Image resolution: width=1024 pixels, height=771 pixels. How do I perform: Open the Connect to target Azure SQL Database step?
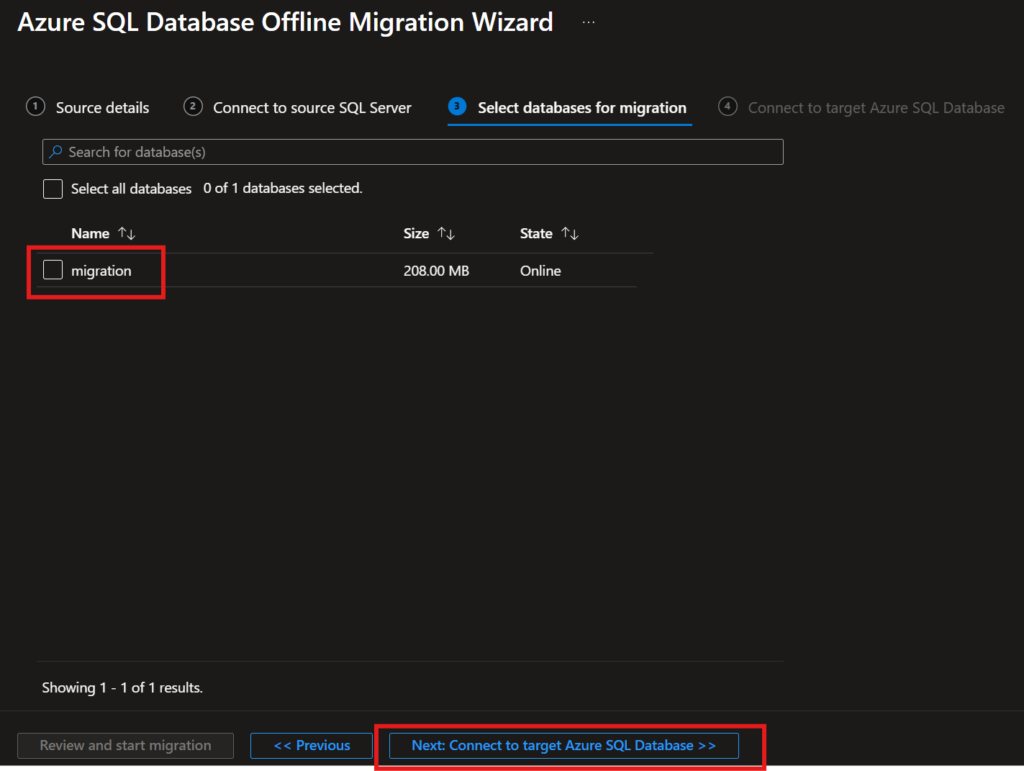tap(876, 108)
